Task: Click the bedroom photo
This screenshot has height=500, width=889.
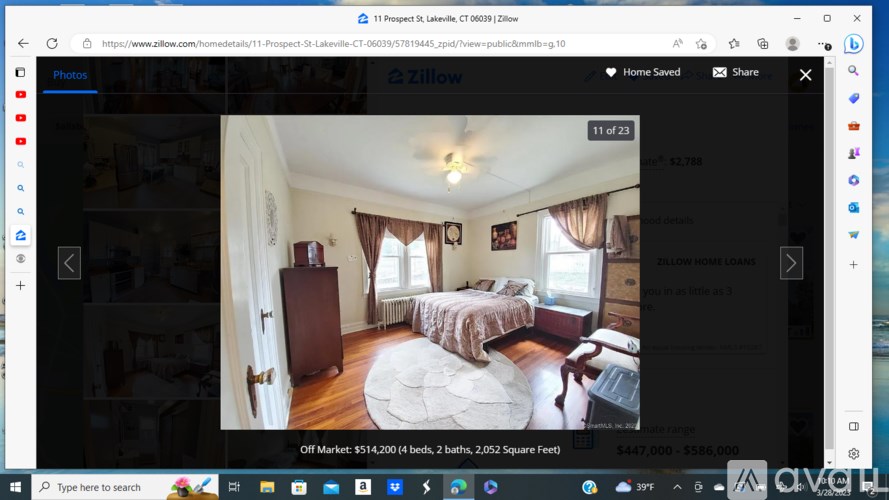Action: click(x=430, y=272)
